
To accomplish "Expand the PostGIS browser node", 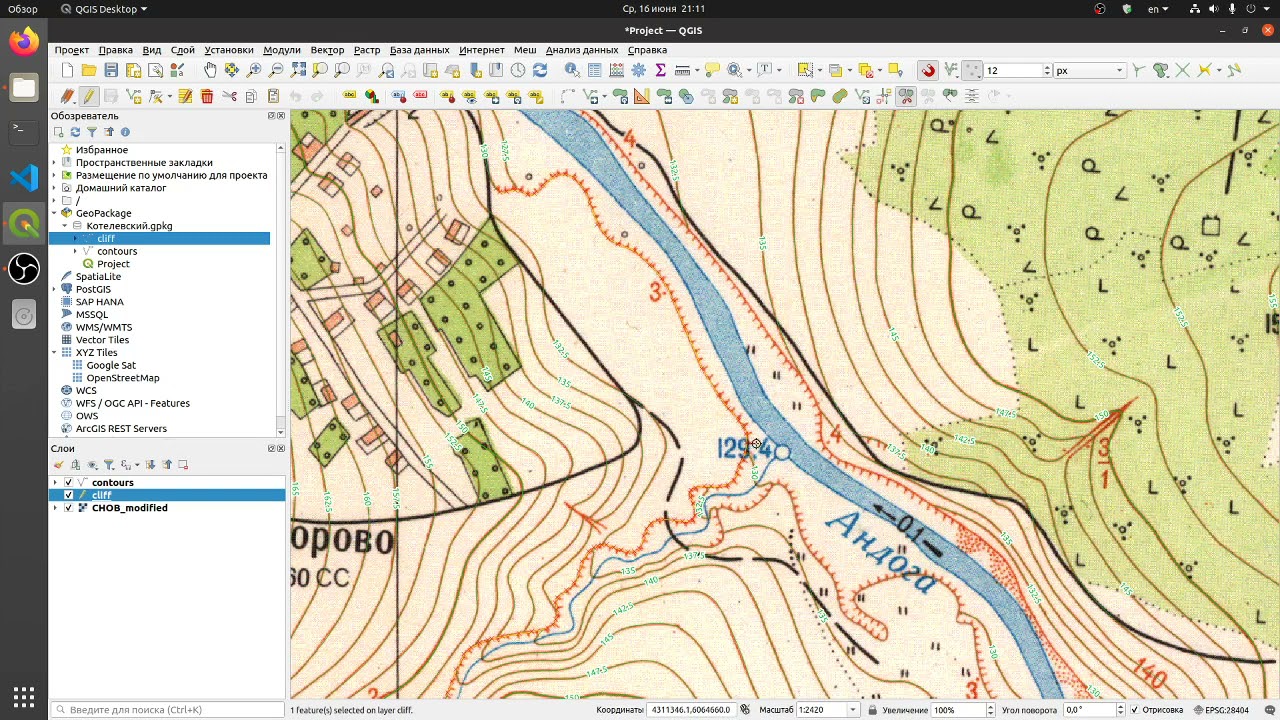I will pyautogui.click(x=55, y=289).
